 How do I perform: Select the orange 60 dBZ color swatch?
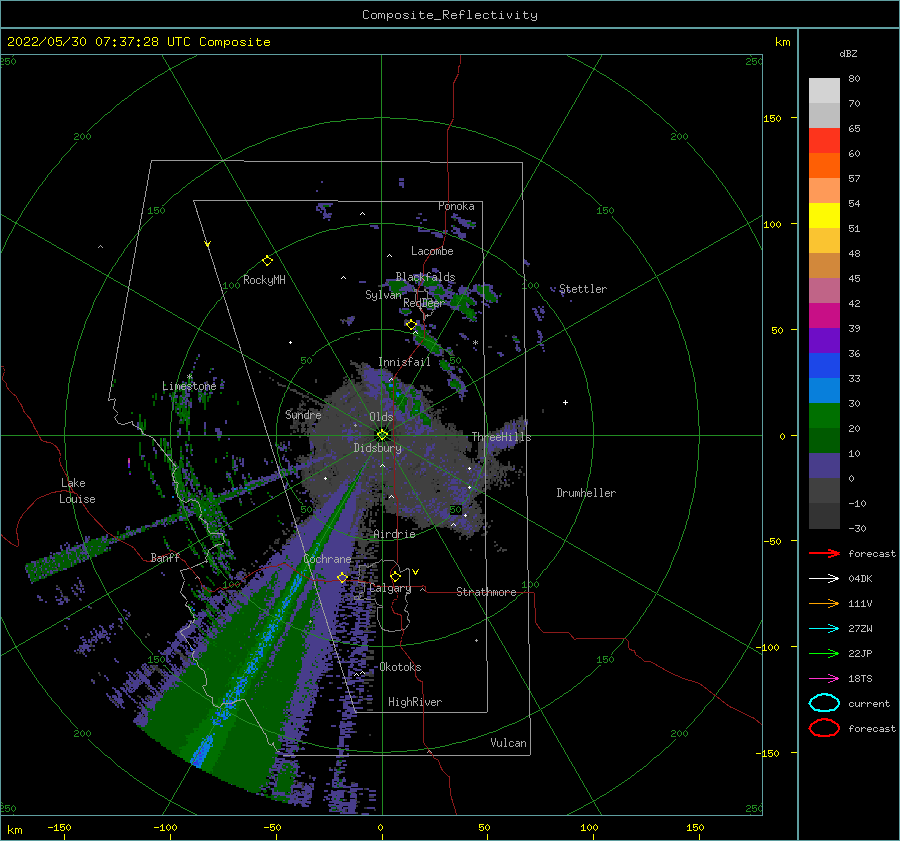point(824,165)
